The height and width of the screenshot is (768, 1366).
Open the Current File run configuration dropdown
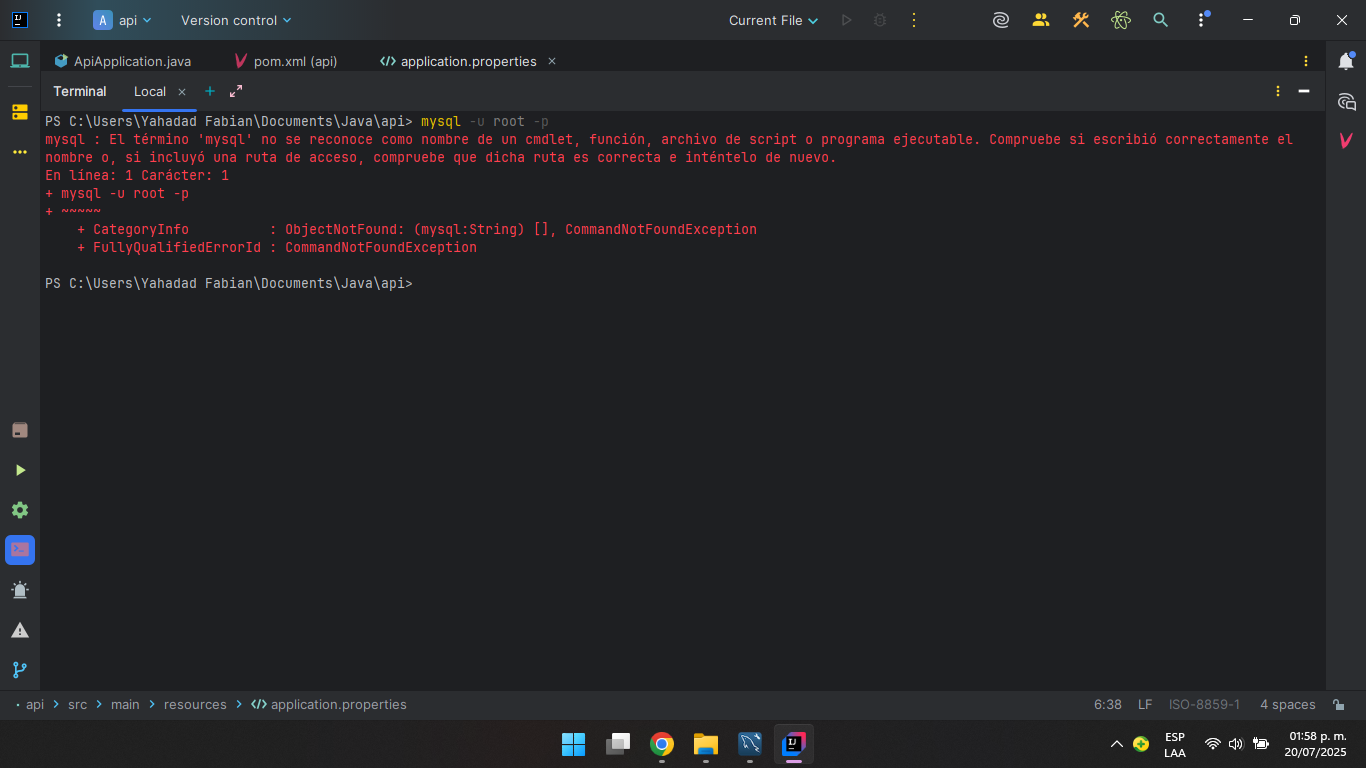(x=773, y=20)
